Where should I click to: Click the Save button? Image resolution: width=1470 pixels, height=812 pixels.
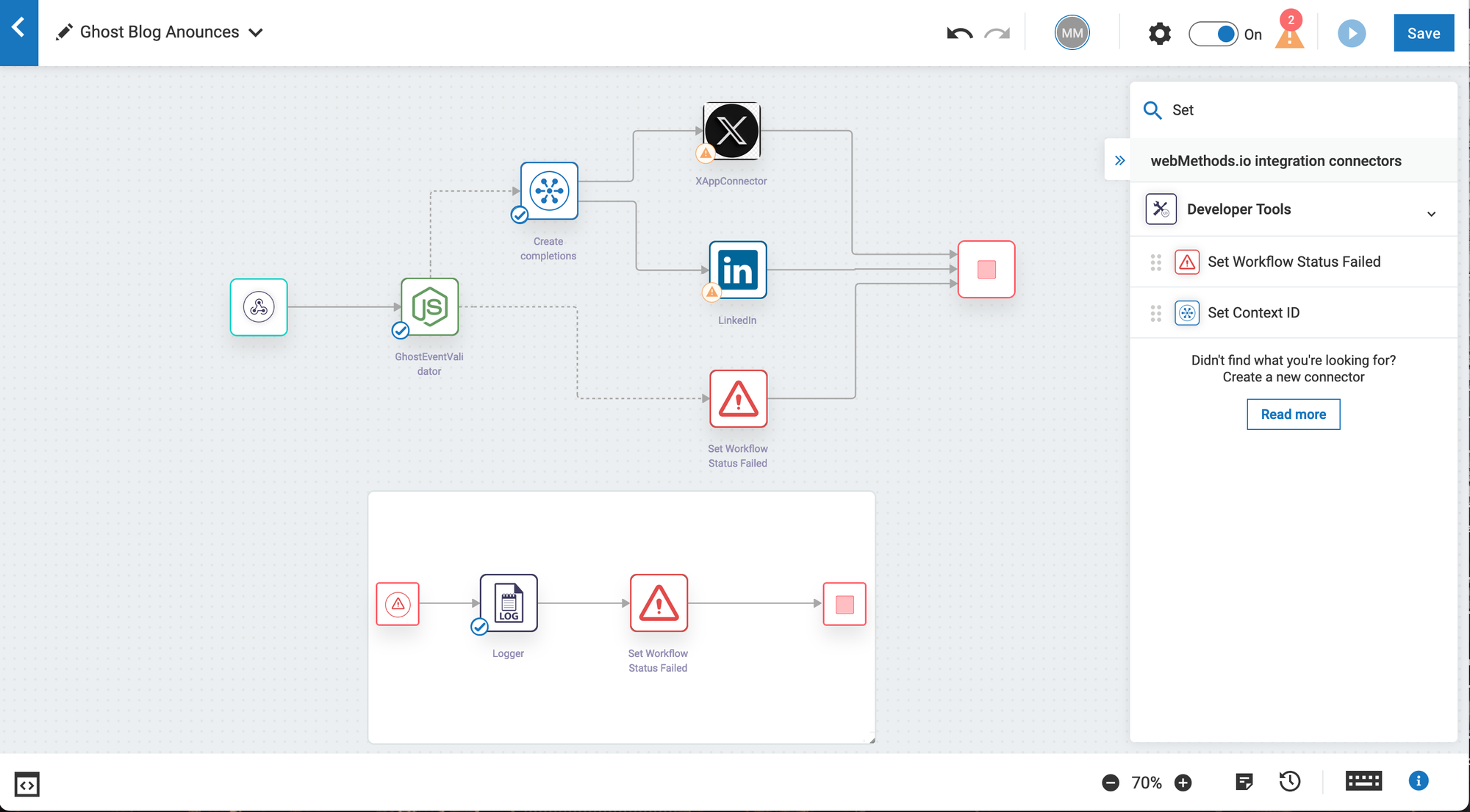pos(1423,33)
